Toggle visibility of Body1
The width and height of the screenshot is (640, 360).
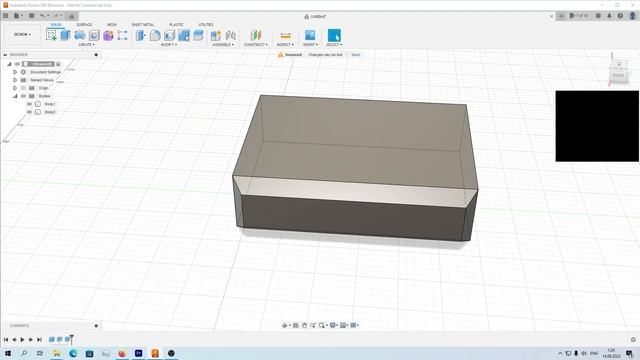click(x=29, y=104)
